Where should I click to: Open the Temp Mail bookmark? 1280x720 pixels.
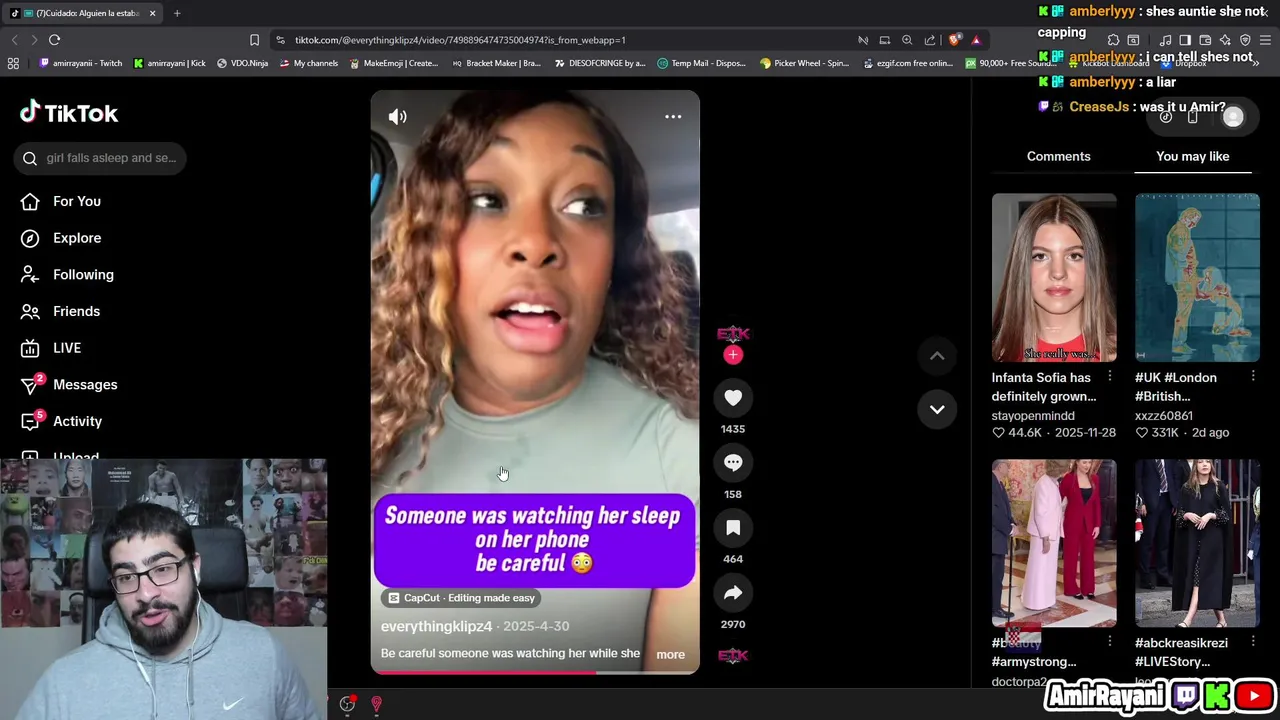[701, 63]
